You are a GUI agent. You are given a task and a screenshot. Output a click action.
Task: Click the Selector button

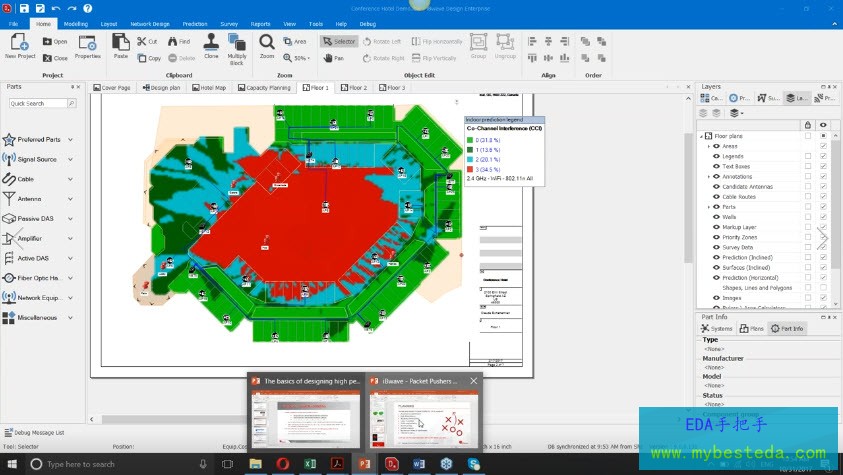coord(339,42)
